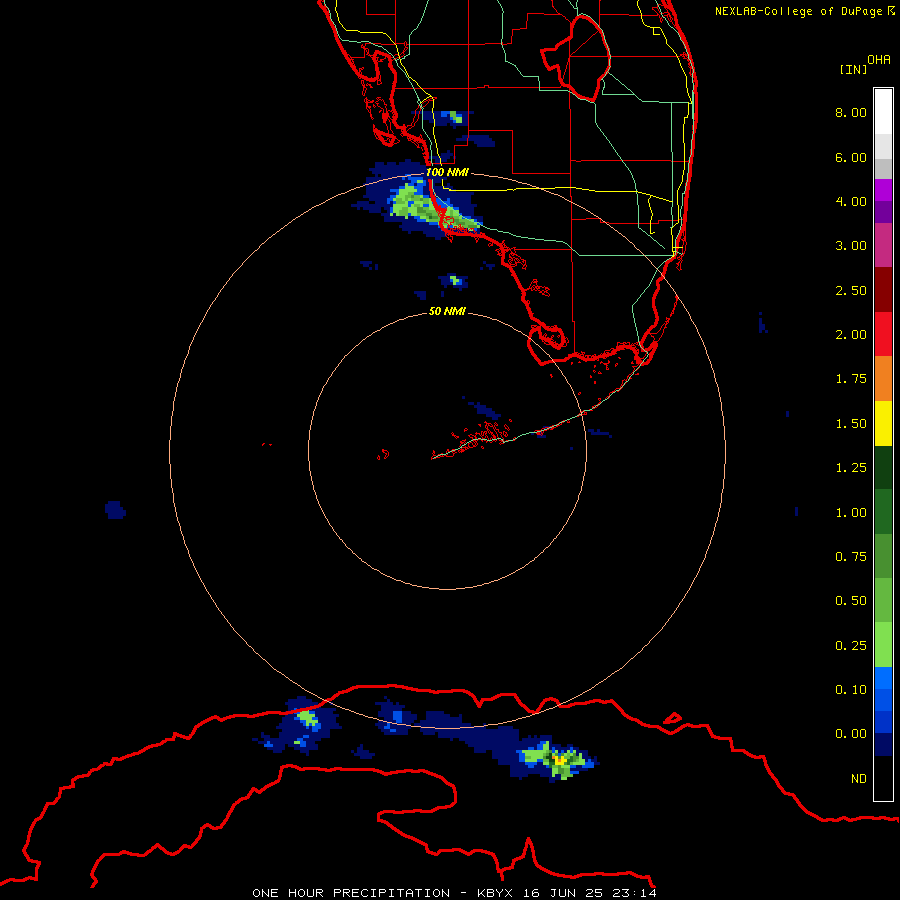Click the ND no-data legend label
The image size is (900, 900).
(x=859, y=779)
